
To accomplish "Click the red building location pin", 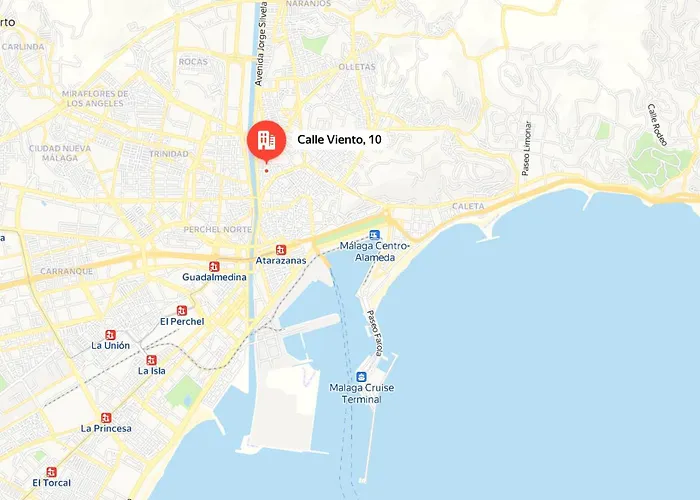I will pos(267,140).
